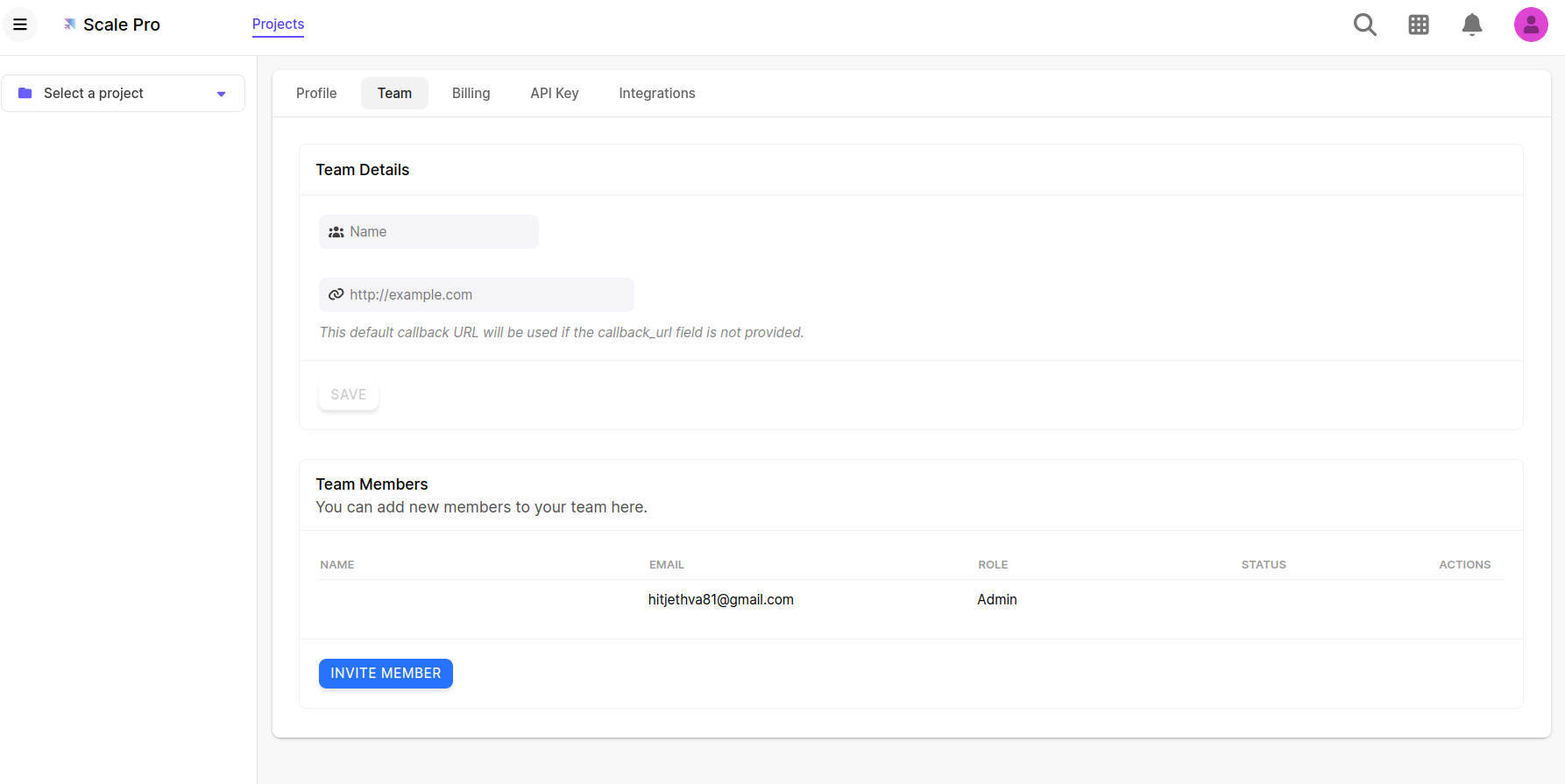Click the project dropdown caret arrow
The image size is (1565, 784).
pyautogui.click(x=221, y=94)
